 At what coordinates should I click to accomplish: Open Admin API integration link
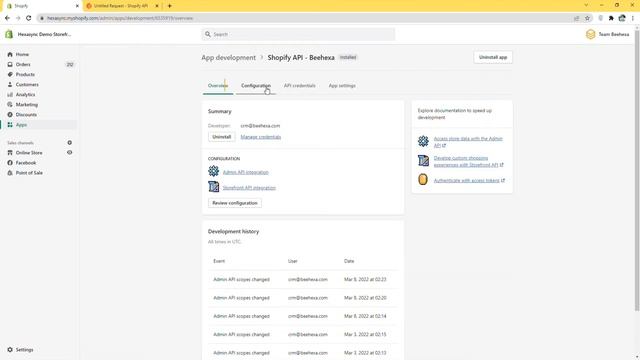pyautogui.click(x=246, y=172)
